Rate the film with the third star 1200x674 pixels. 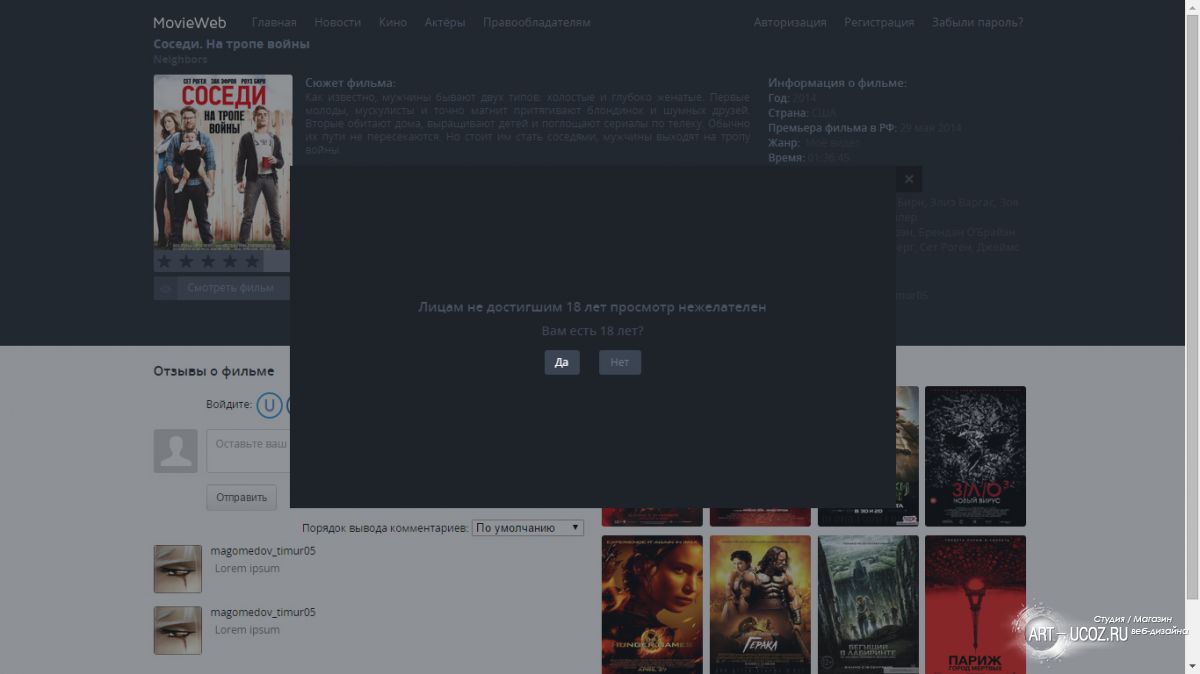point(209,261)
